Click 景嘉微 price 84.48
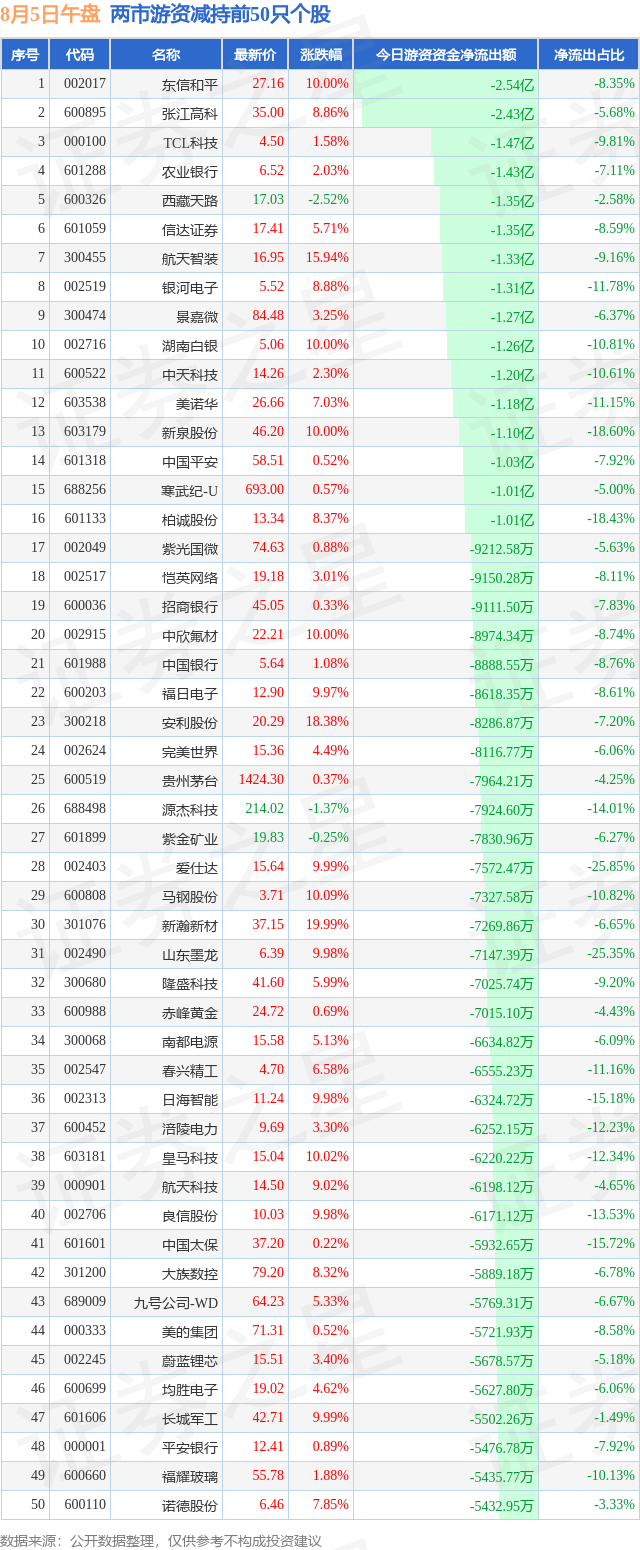The image size is (640, 1550). (x=268, y=316)
